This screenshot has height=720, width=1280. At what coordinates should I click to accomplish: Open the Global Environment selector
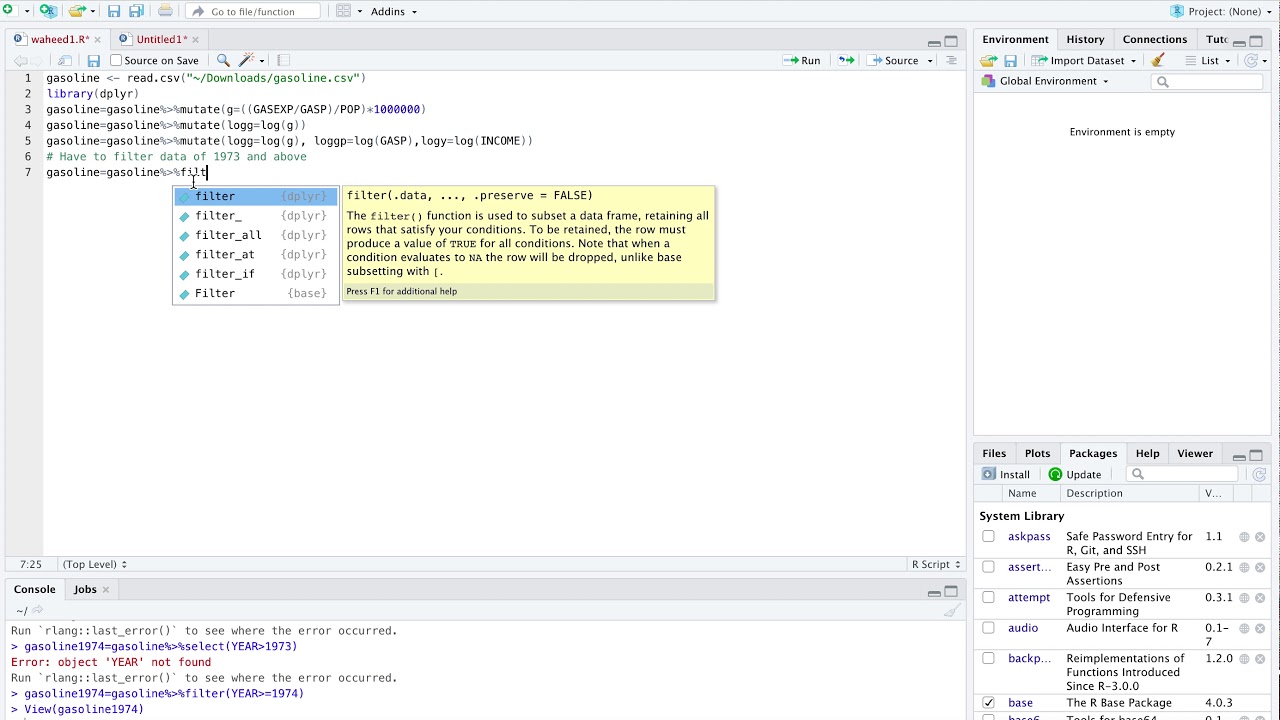click(1045, 81)
